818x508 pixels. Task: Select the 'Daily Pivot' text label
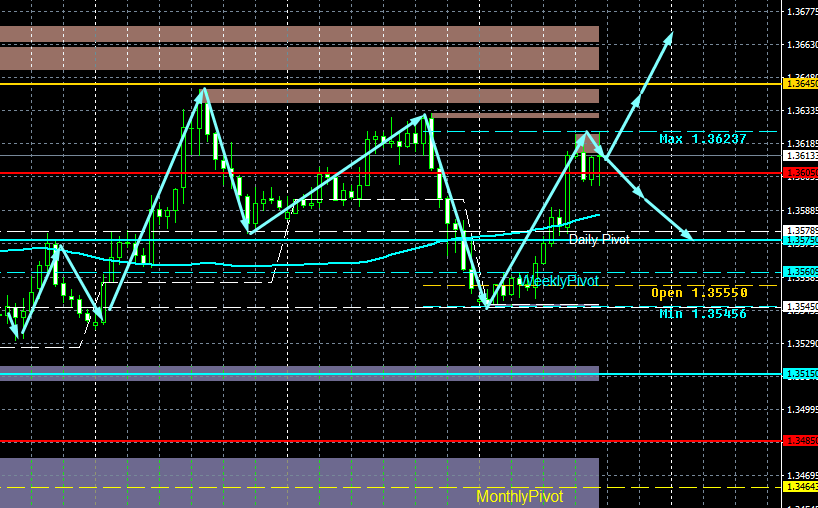(x=599, y=239)
